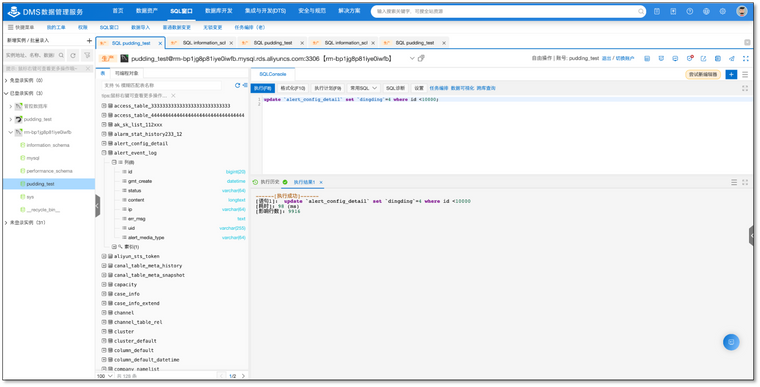Collapse the 已登录实例 group
Screen dimensions: 760x387
point(6,93)
